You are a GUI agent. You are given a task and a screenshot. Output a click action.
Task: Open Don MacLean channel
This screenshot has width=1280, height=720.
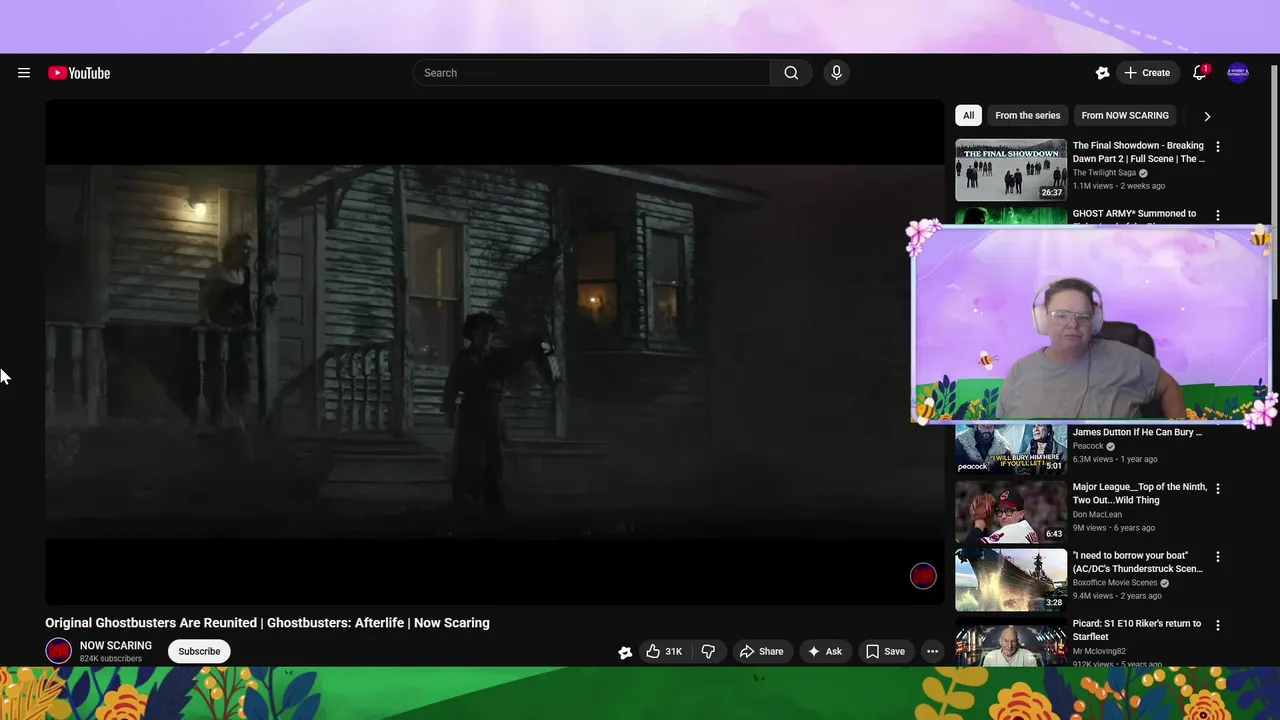(x=1096, y=515)
